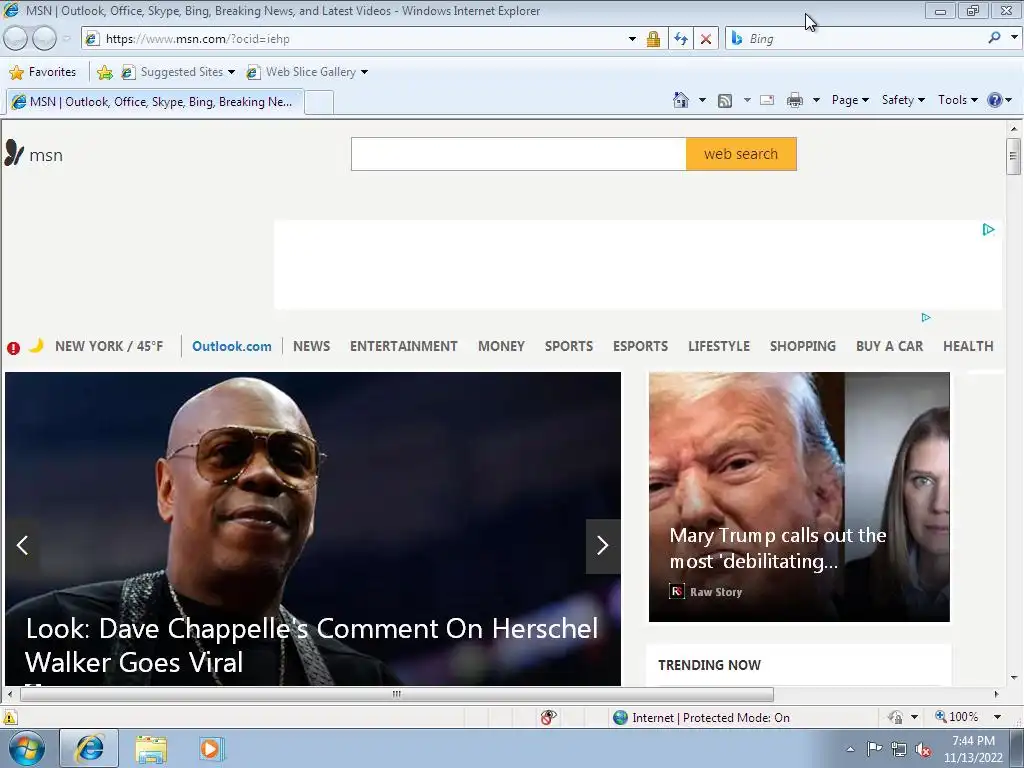This screenshot has height=768, width=1024.
Task: Show hidden tray icons arrow
Action: tap(850, 749)
